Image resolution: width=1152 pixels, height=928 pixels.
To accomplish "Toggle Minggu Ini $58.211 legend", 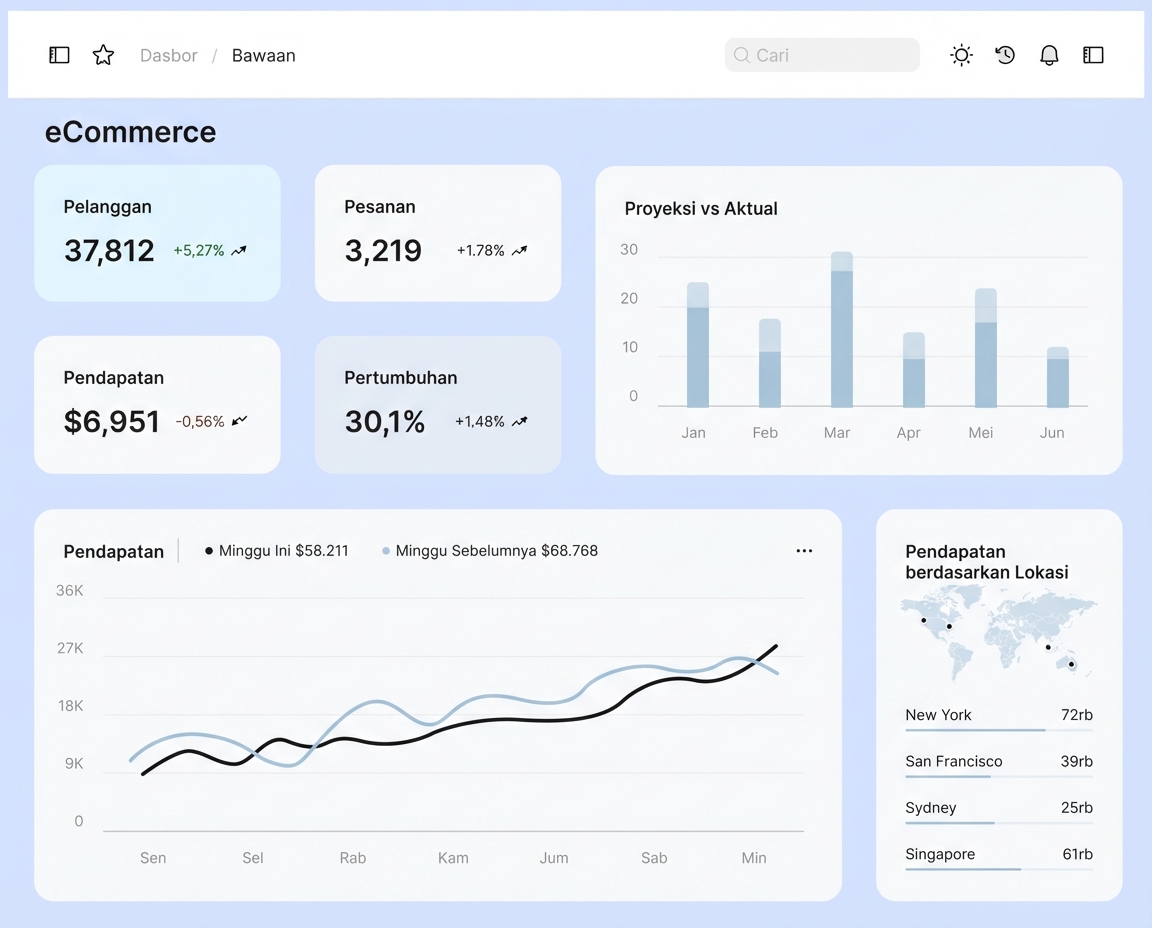I will click(x=276, y=551).
